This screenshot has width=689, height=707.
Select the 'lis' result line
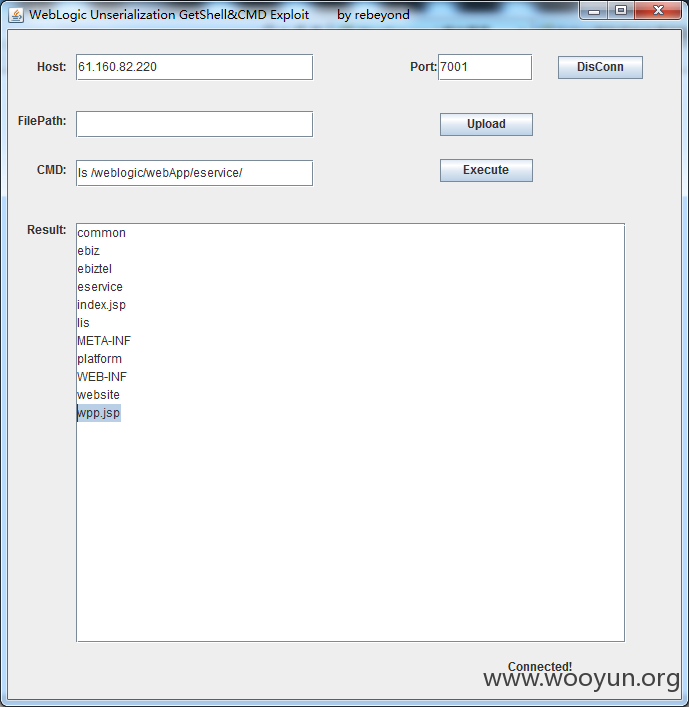point(83,323)
